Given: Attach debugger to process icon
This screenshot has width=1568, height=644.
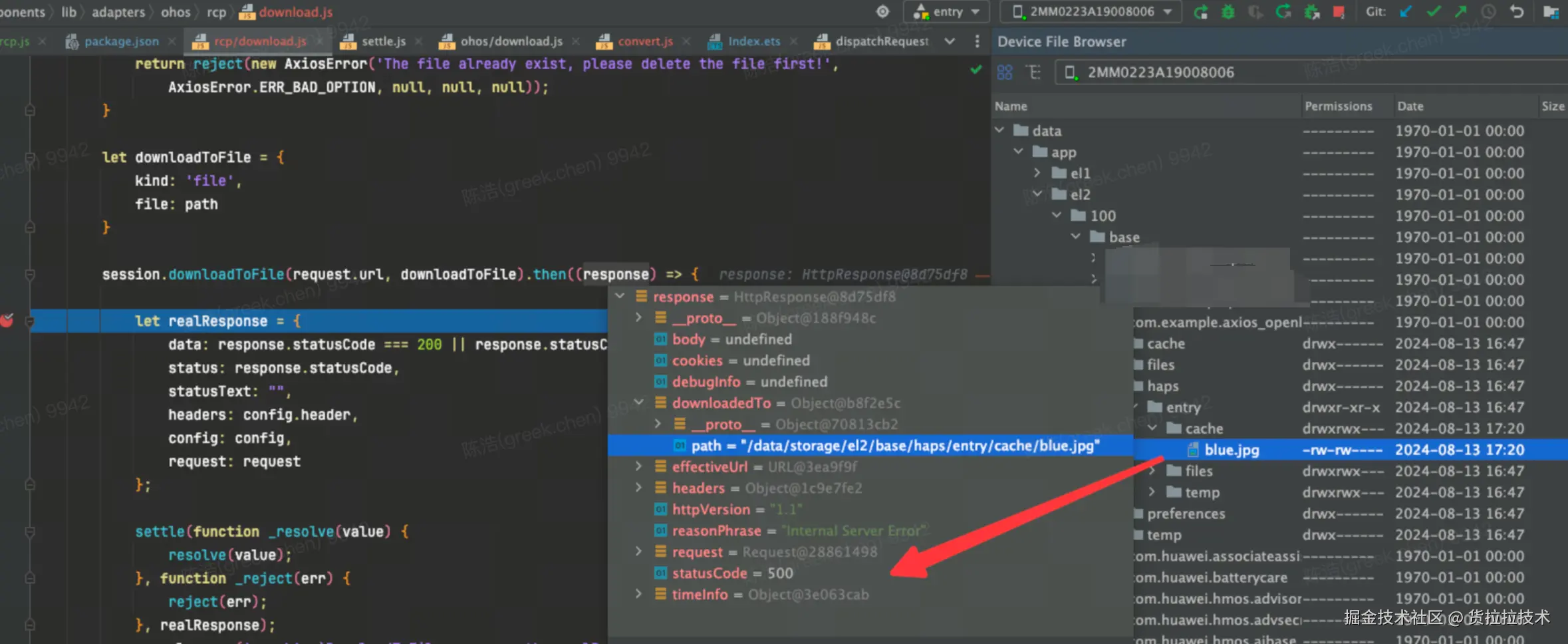Looking at the screenshot, I should (x=1312, y=11).
